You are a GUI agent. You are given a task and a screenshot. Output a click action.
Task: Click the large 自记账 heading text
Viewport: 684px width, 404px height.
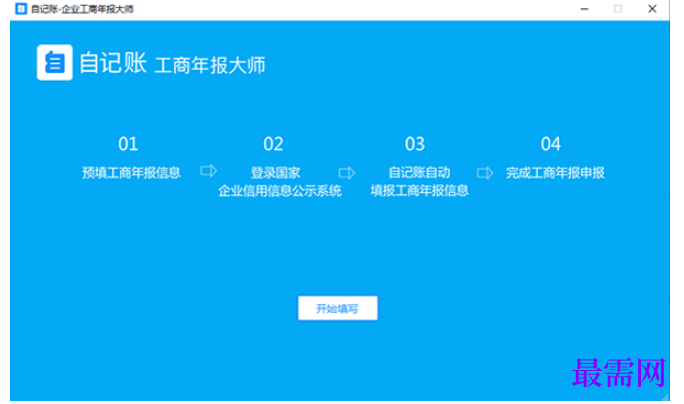(x=113, y=63)
